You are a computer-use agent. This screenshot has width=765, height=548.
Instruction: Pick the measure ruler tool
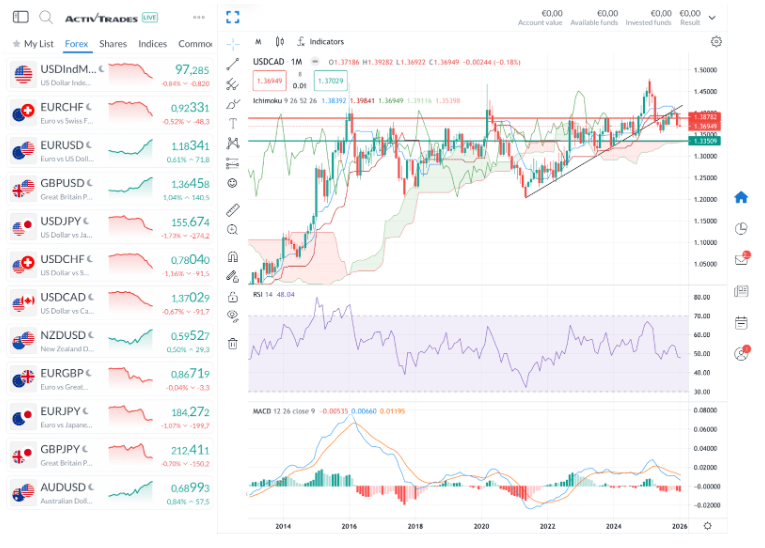(x=233, y=209)
